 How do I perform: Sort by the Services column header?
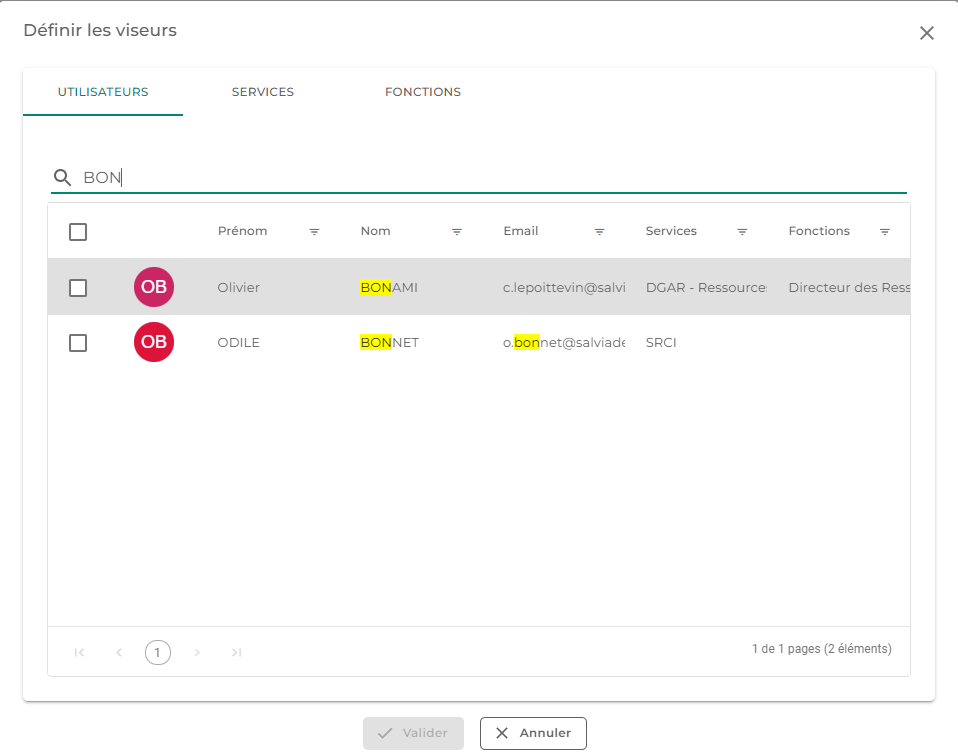tap(671, 231)
